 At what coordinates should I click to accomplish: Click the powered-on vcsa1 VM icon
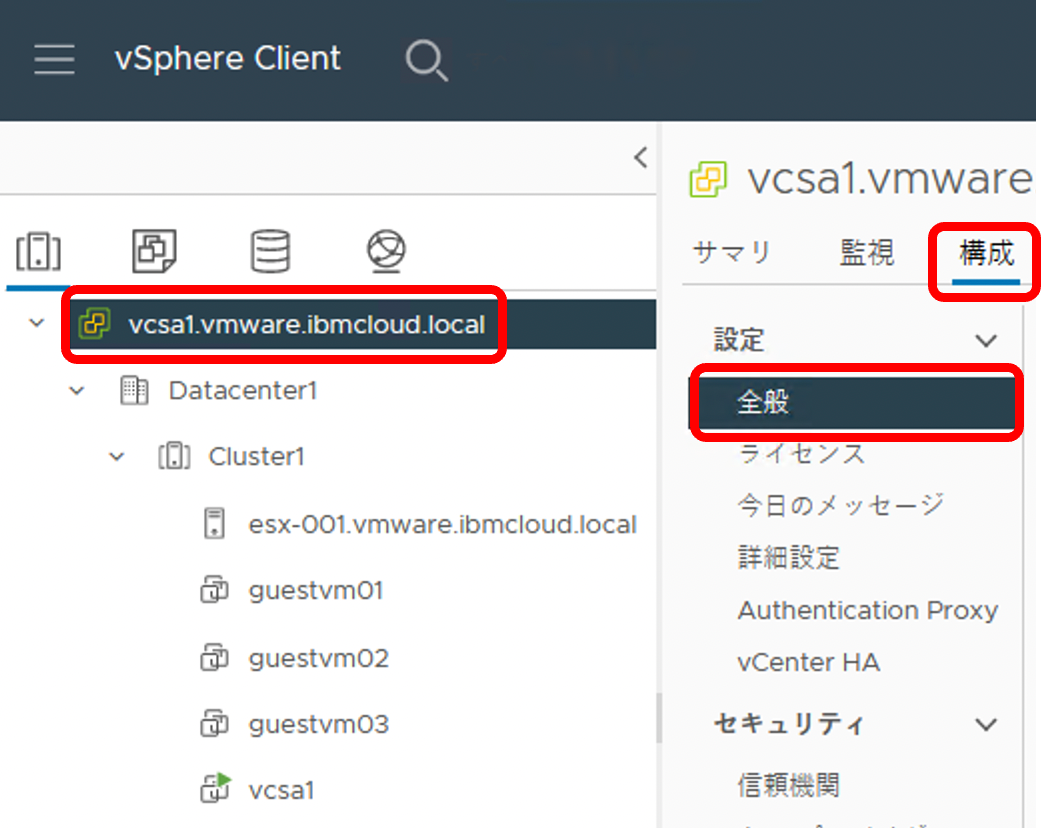click(x=215, y=788)
